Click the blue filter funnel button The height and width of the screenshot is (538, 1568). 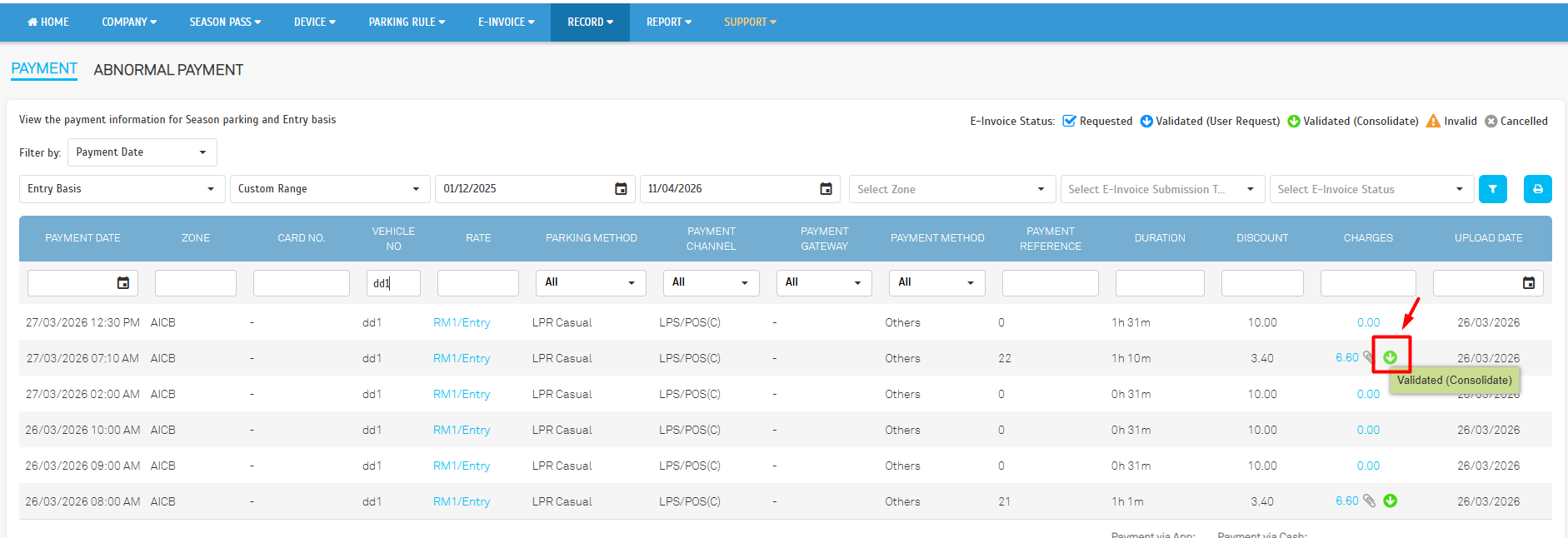click(x=1492, y=189)
